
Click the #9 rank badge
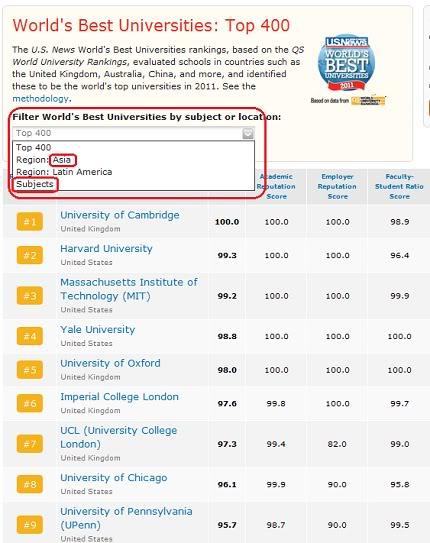[x=30, y=525]
